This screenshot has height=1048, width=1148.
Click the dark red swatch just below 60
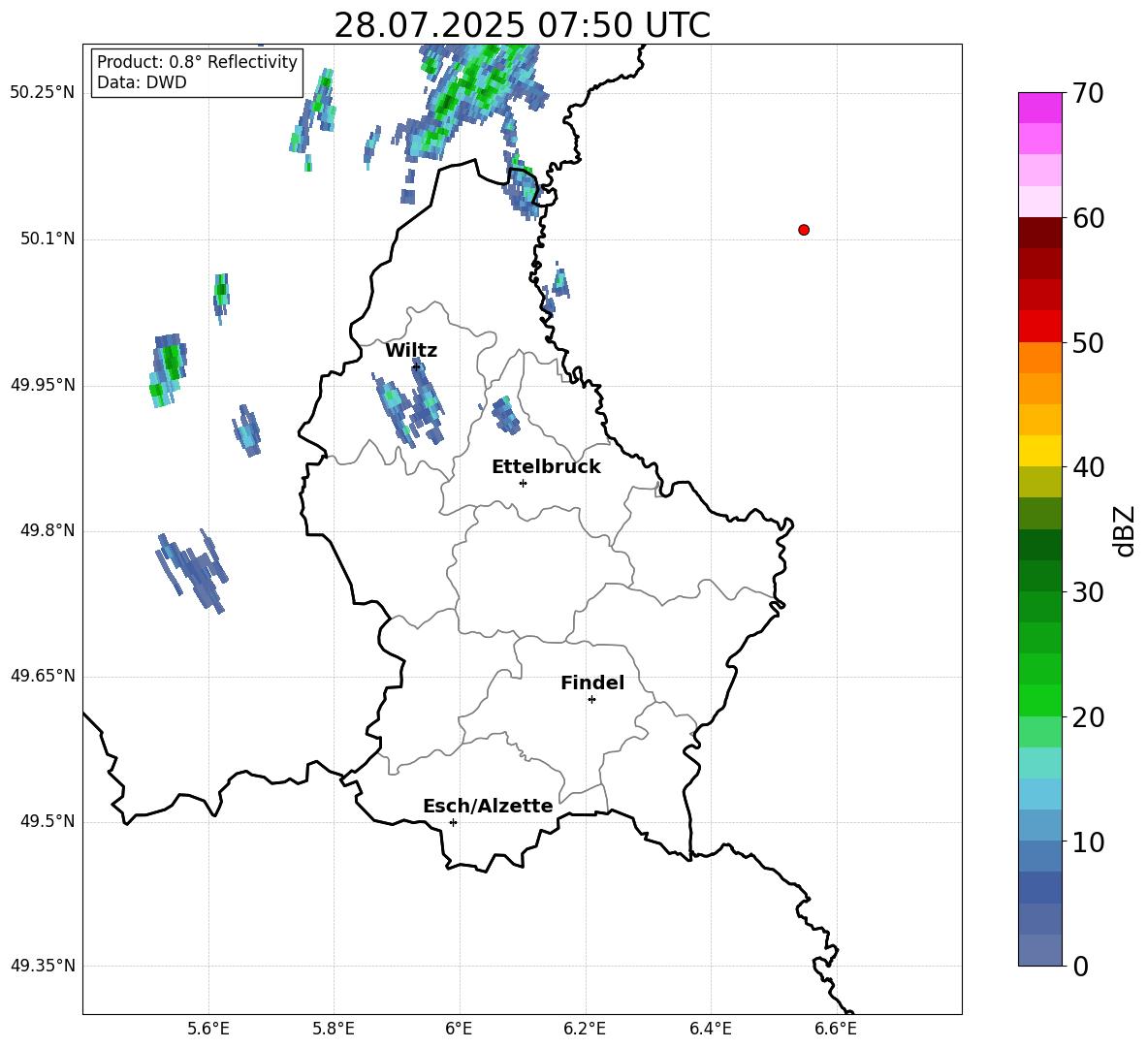click(x=1040, y=233)
